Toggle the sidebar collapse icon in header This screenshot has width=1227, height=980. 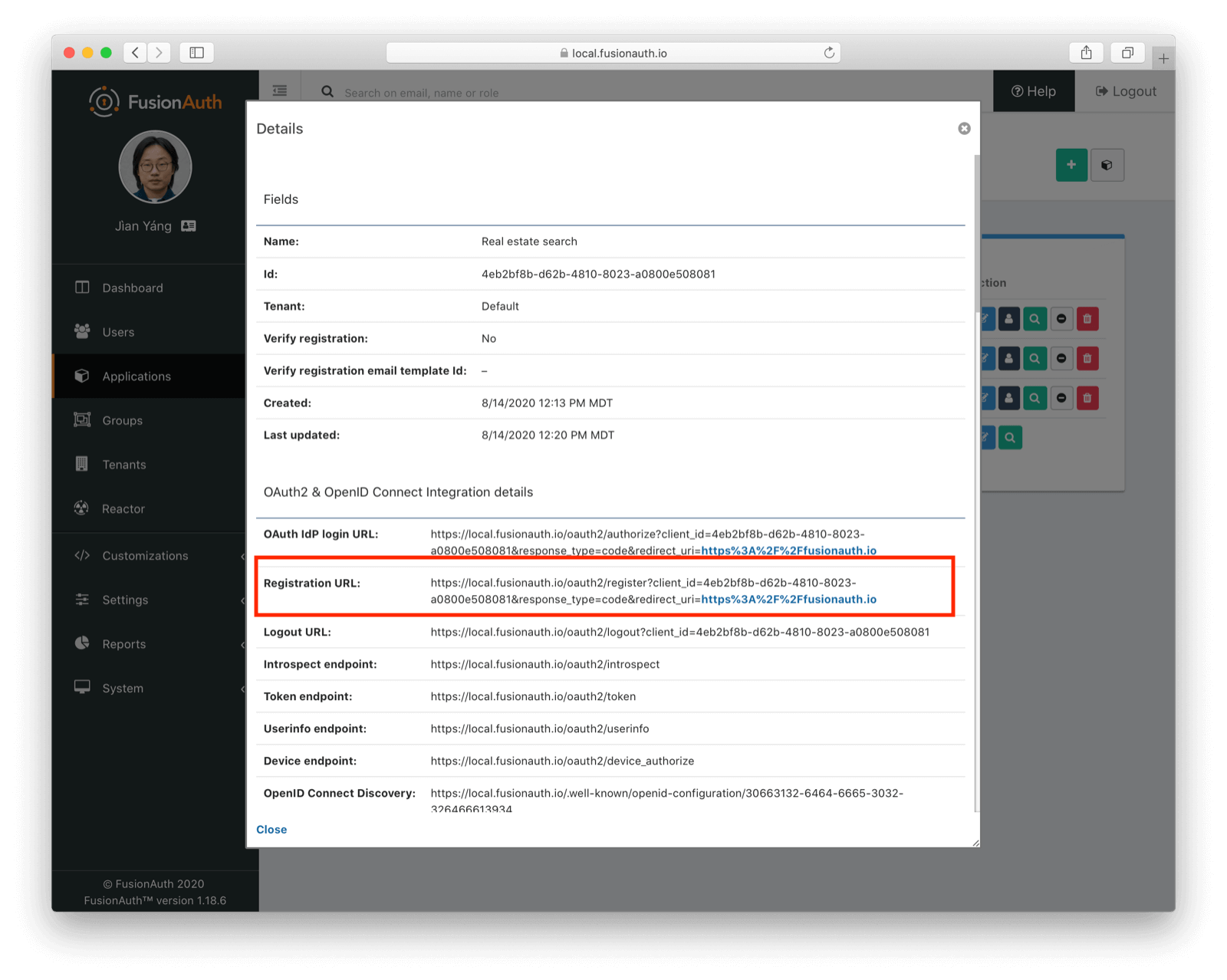pyautogui.click(x=280, y=91)
